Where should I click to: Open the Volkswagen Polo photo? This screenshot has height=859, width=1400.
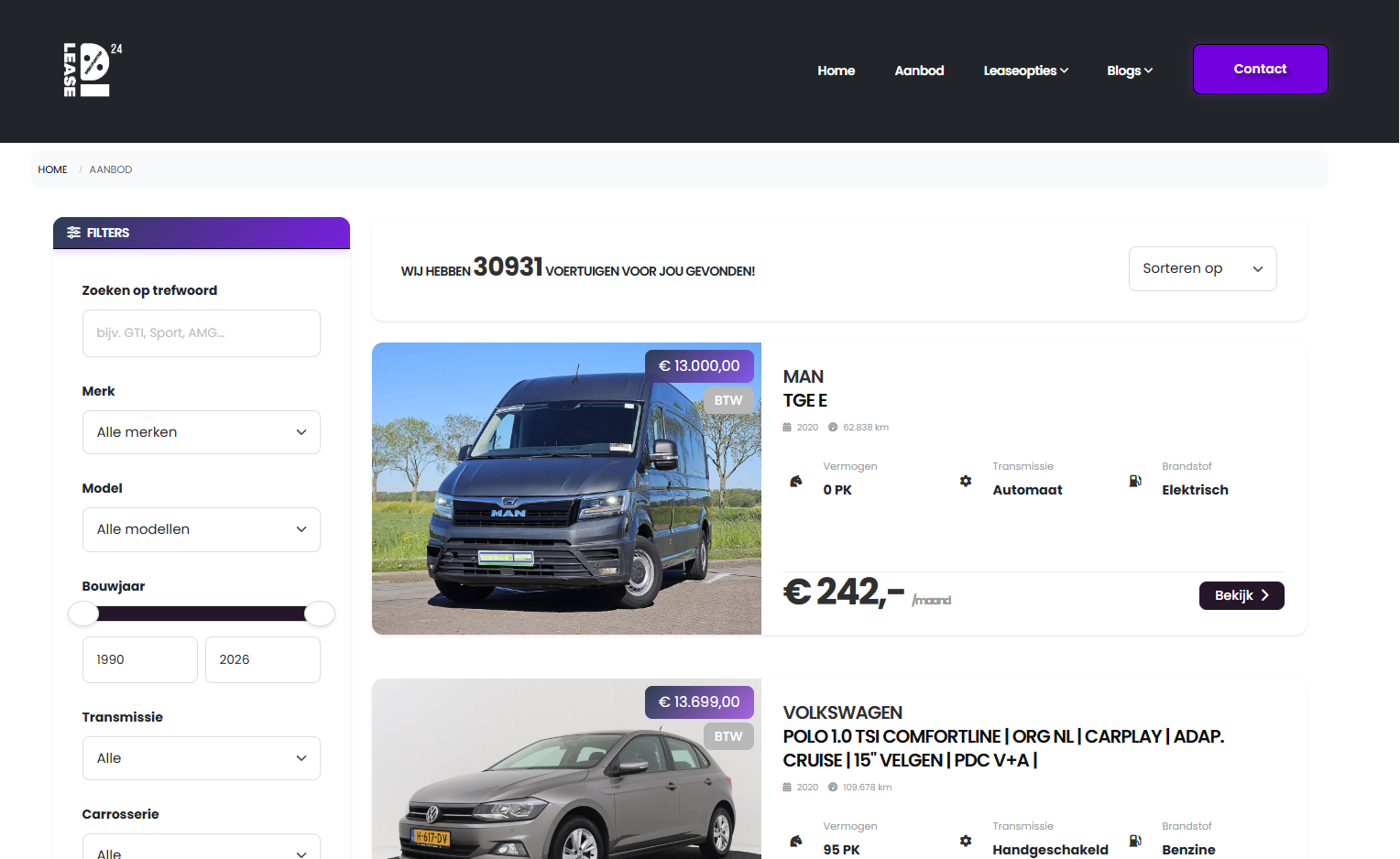pyautogui.click(x=566, y=768)
